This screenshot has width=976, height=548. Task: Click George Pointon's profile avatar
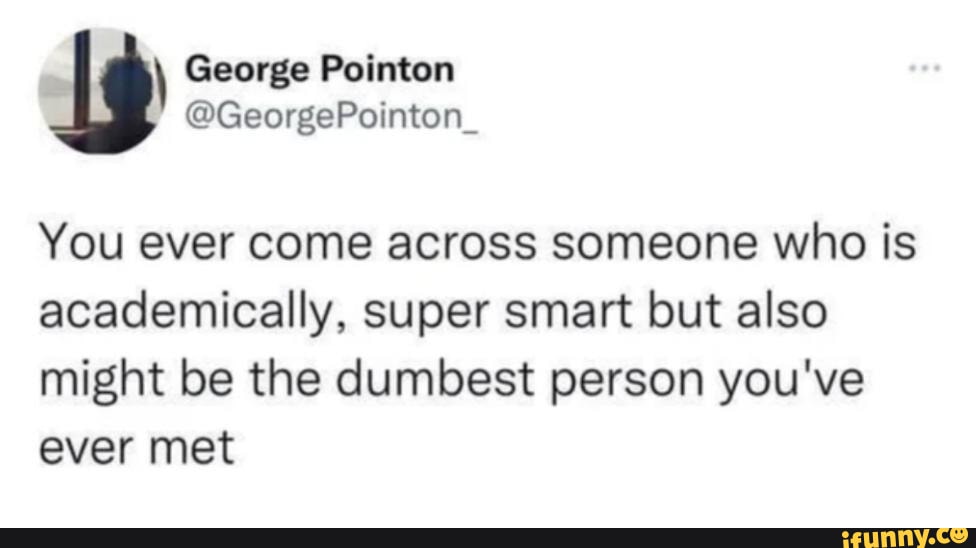[x=101, y=91]
